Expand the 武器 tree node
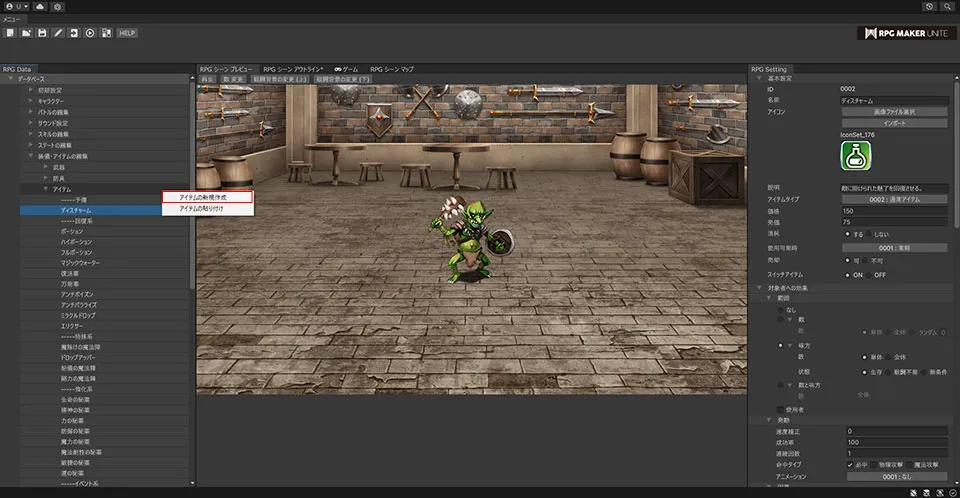 pyautogui.click(x=46, y=167)
